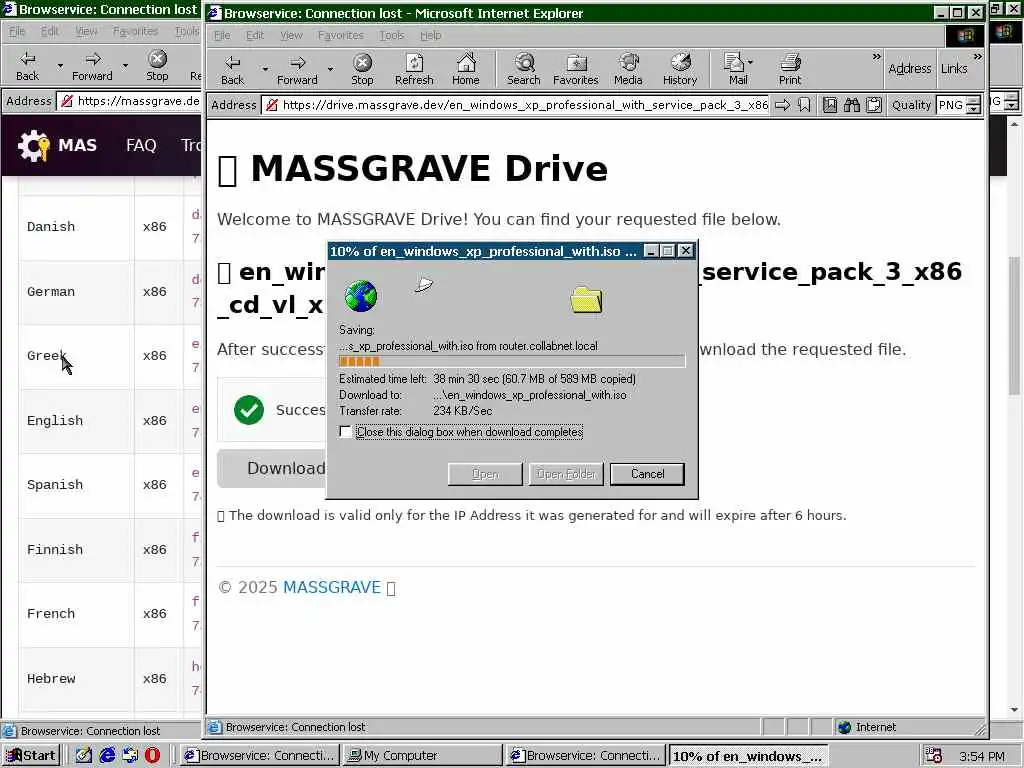Click the Links label on the toolbar

click(x=953, y=69)
